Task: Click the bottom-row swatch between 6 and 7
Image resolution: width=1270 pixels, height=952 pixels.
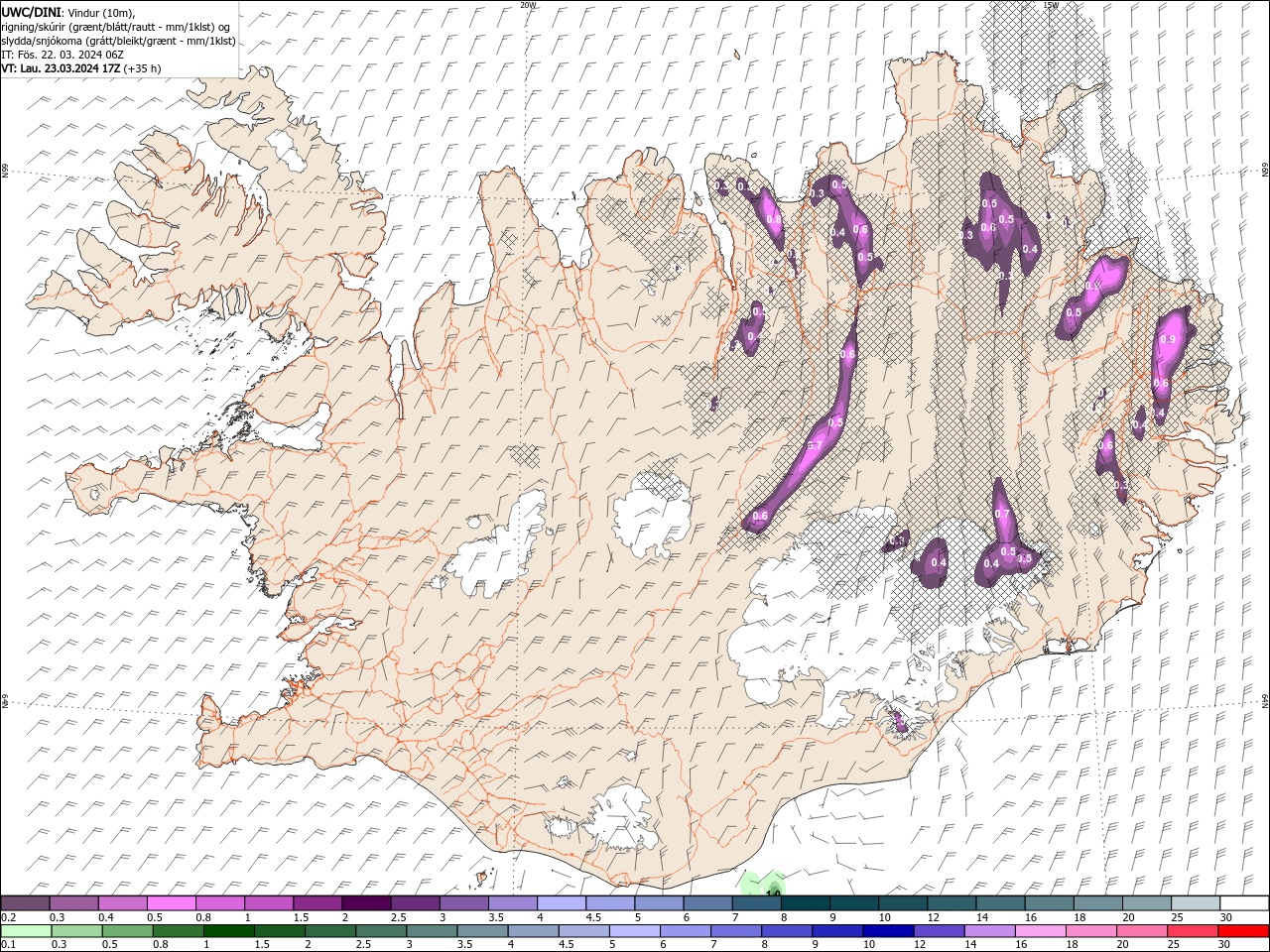Action: tap(685, 931)
